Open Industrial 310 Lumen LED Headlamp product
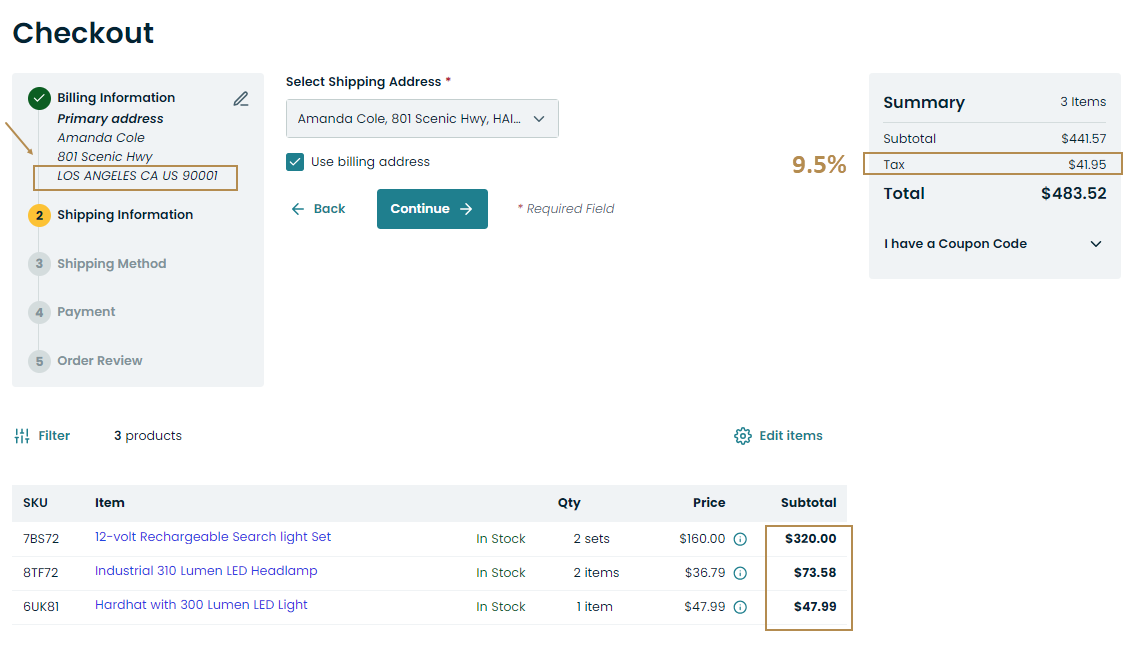This screenshot has height=659, width=1136. tap(206, 571)
